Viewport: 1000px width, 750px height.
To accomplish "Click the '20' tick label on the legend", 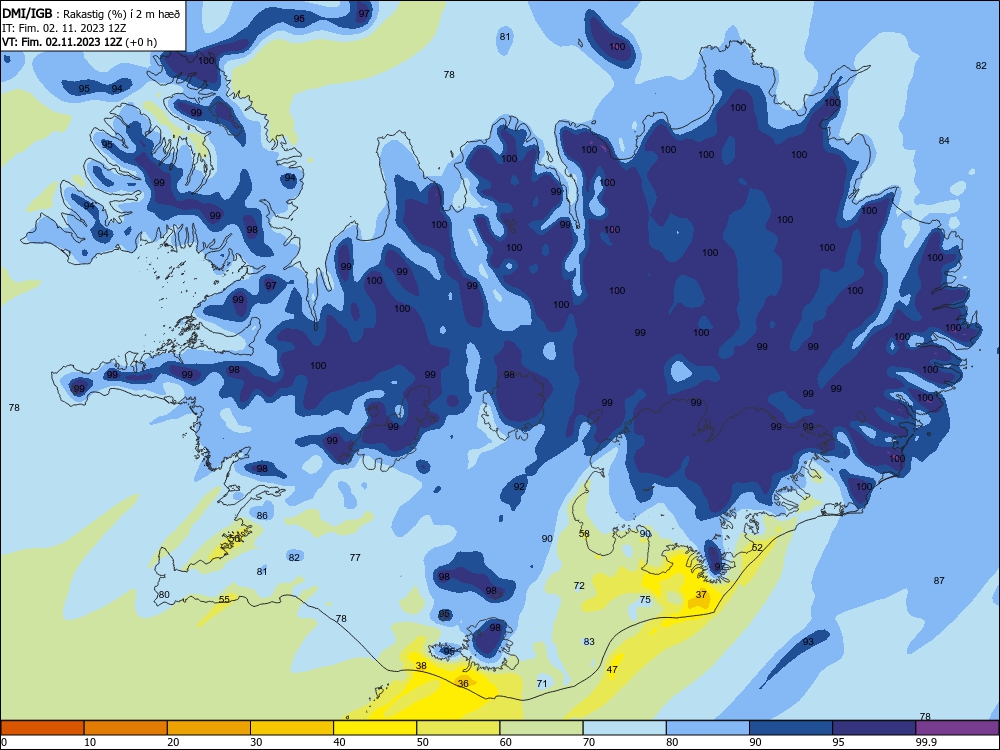I will tap(173, 742).
